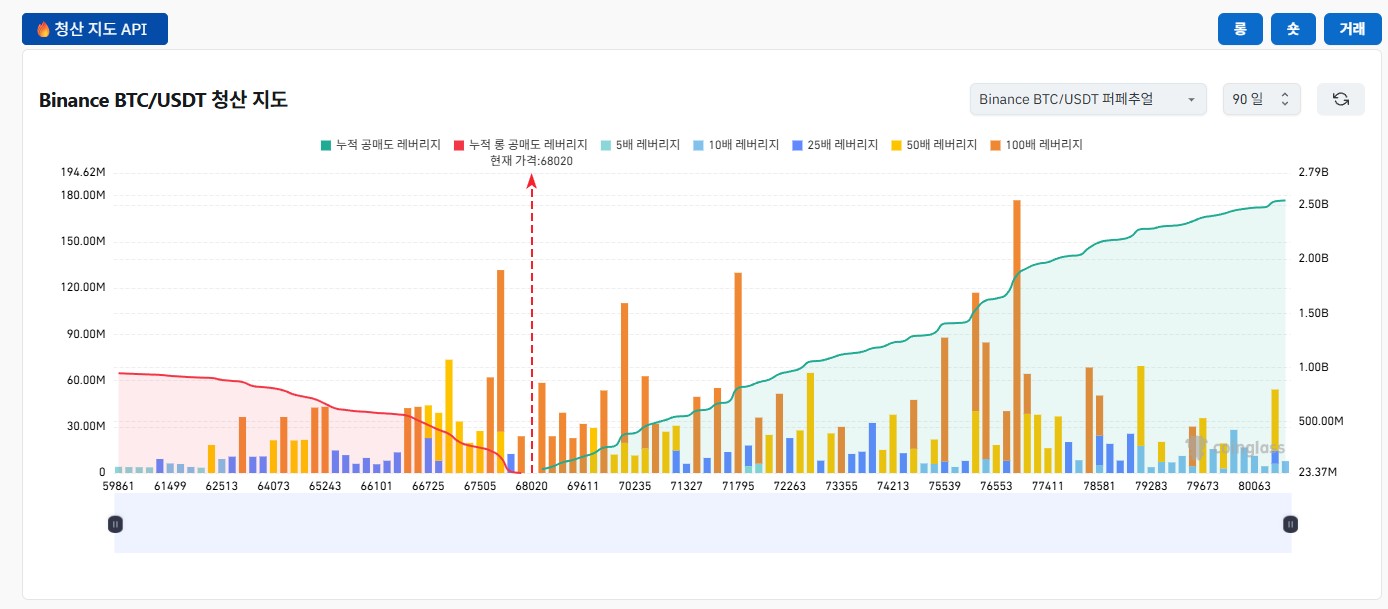Viewport: 1388px width, 609px height.
Task: Click the 1.50B right axis value
Action: (x=1313, y=313)
